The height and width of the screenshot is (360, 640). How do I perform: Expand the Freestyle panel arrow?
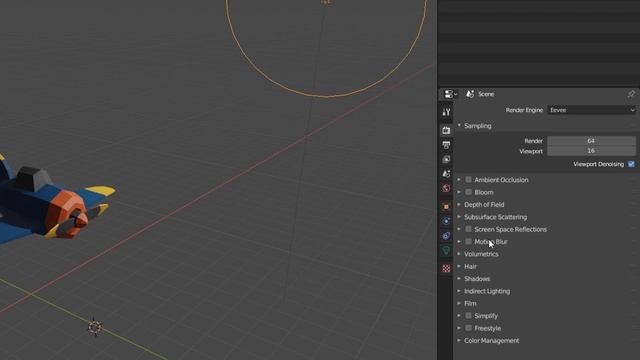(459, 328)
